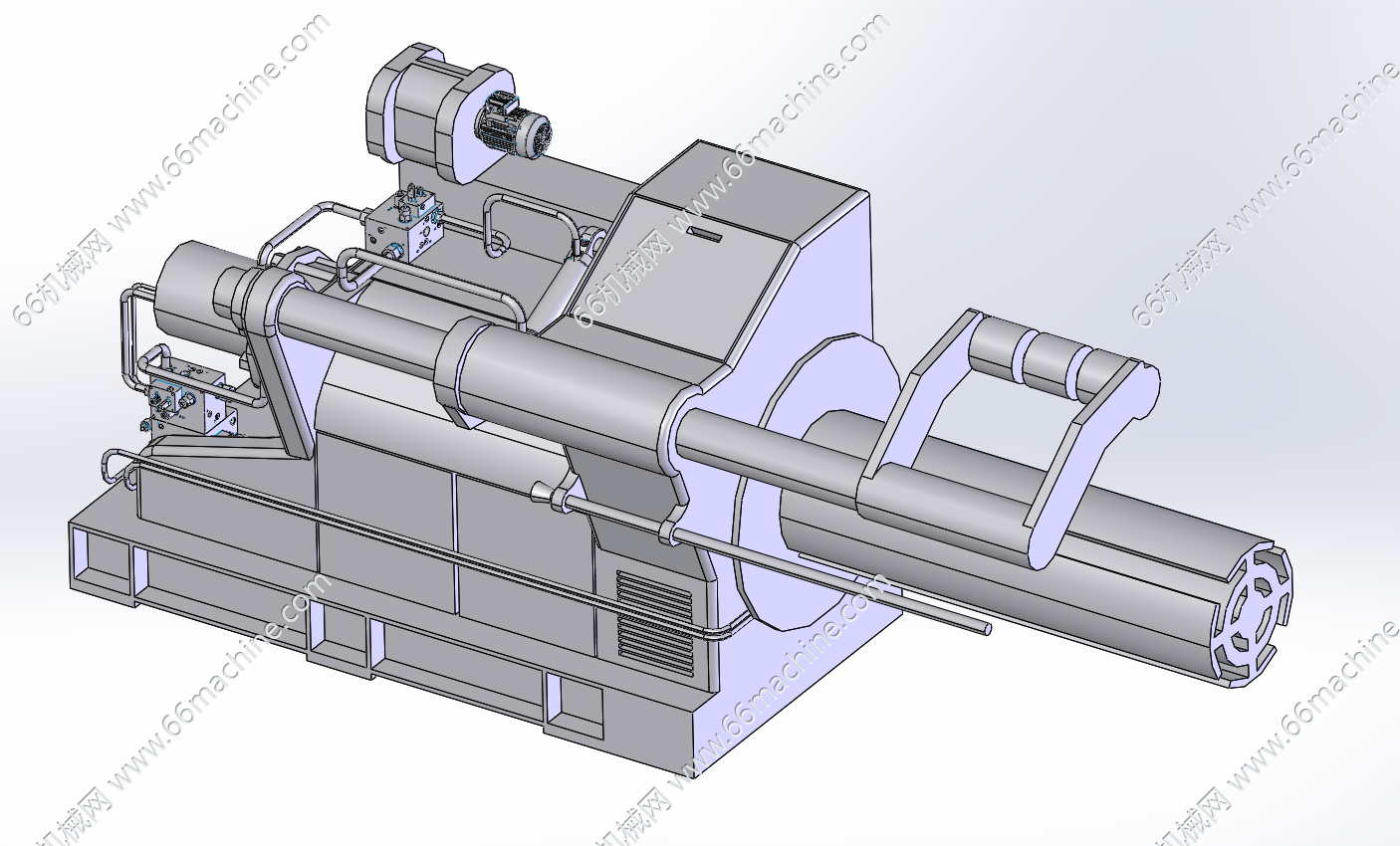The width and height of the screenshot is (1400, 846).
Task: Select the rectangular slot on the housing top
Action: pos(705,235)
